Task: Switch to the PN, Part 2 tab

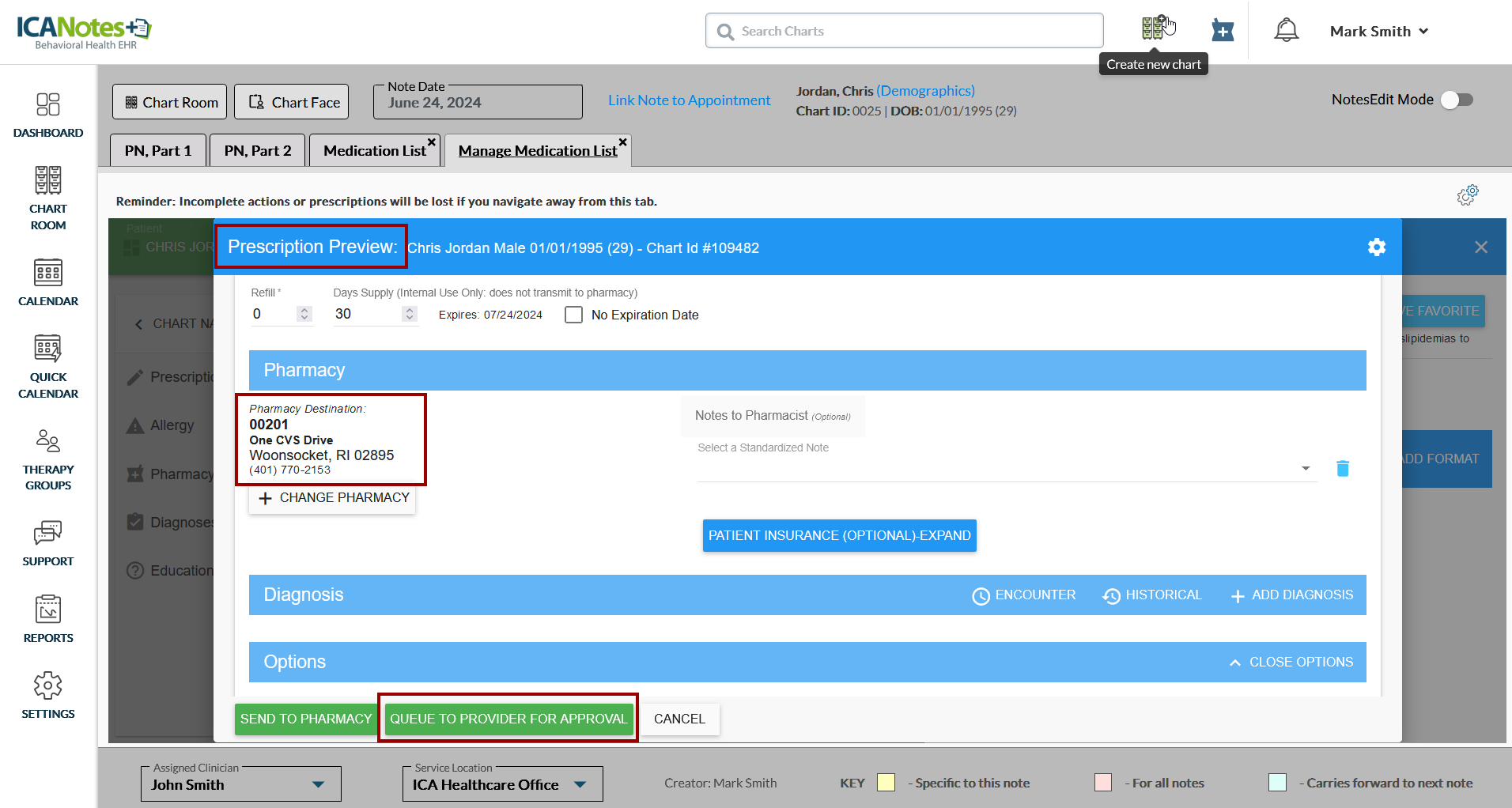Action: [257, 150]
